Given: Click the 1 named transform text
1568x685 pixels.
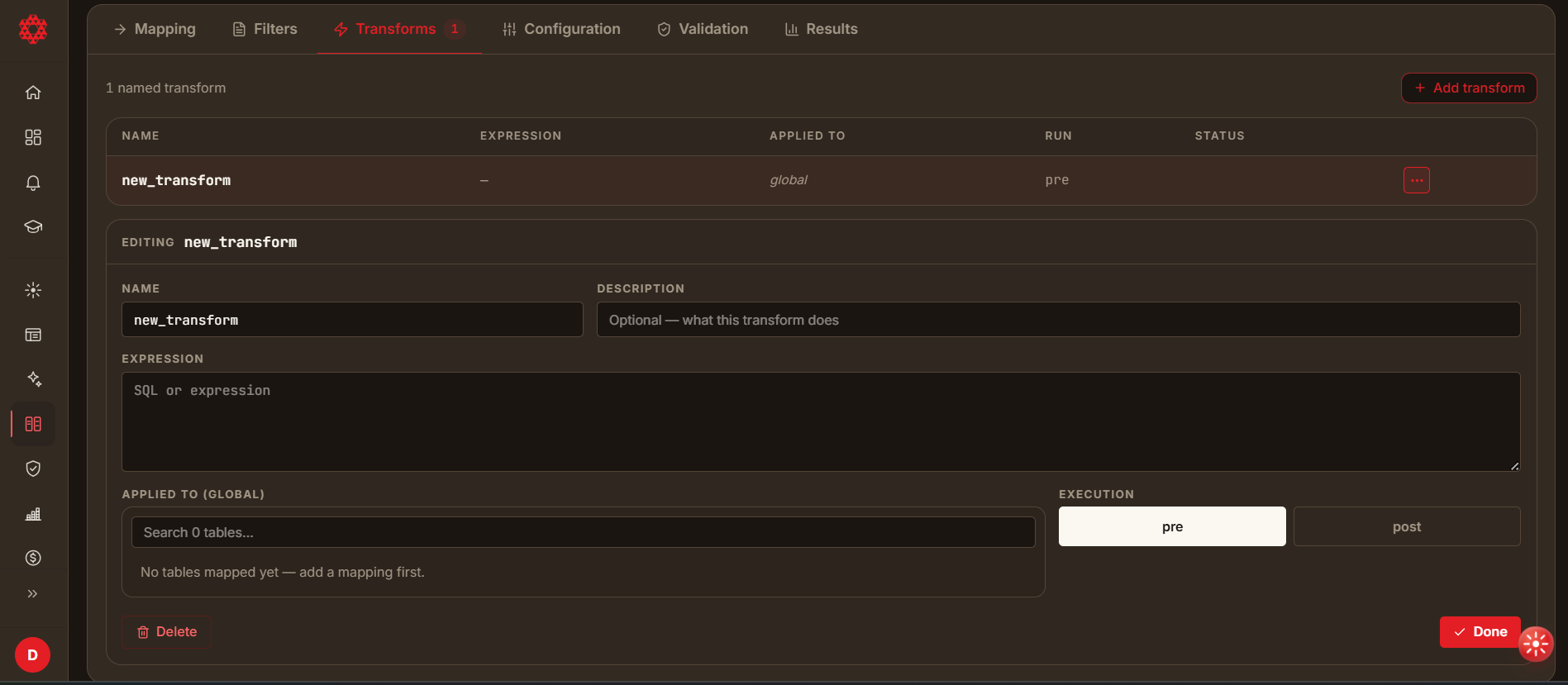Looking at the screenshot, I should (165, 88).
